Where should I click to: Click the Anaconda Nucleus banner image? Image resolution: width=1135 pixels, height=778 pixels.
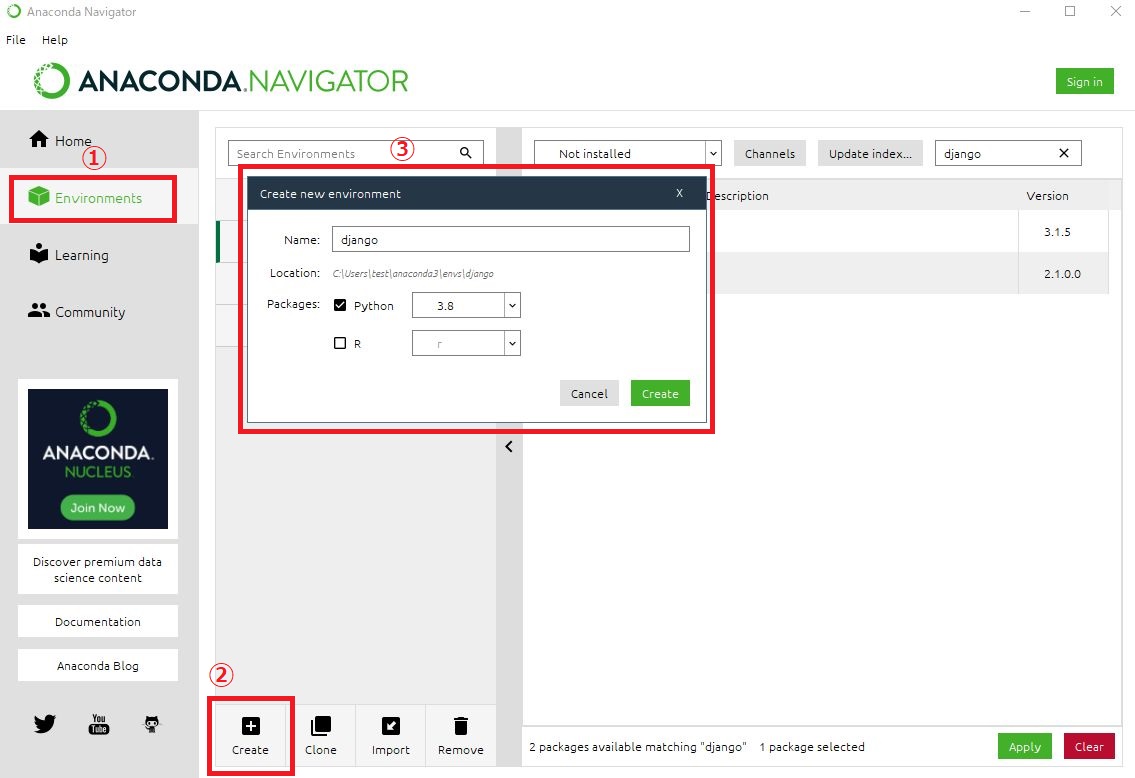[98, 459]
